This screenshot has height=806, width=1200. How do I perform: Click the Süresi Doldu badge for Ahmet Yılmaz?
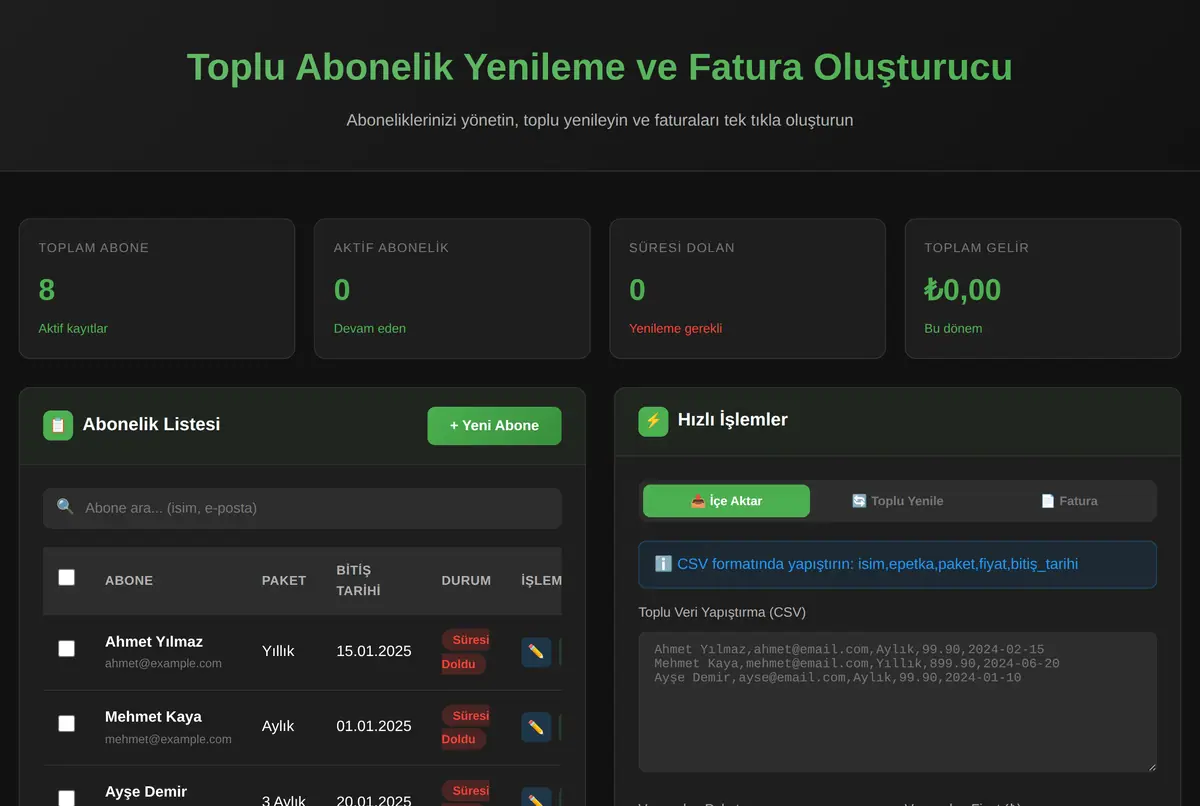tap(466, 652)
